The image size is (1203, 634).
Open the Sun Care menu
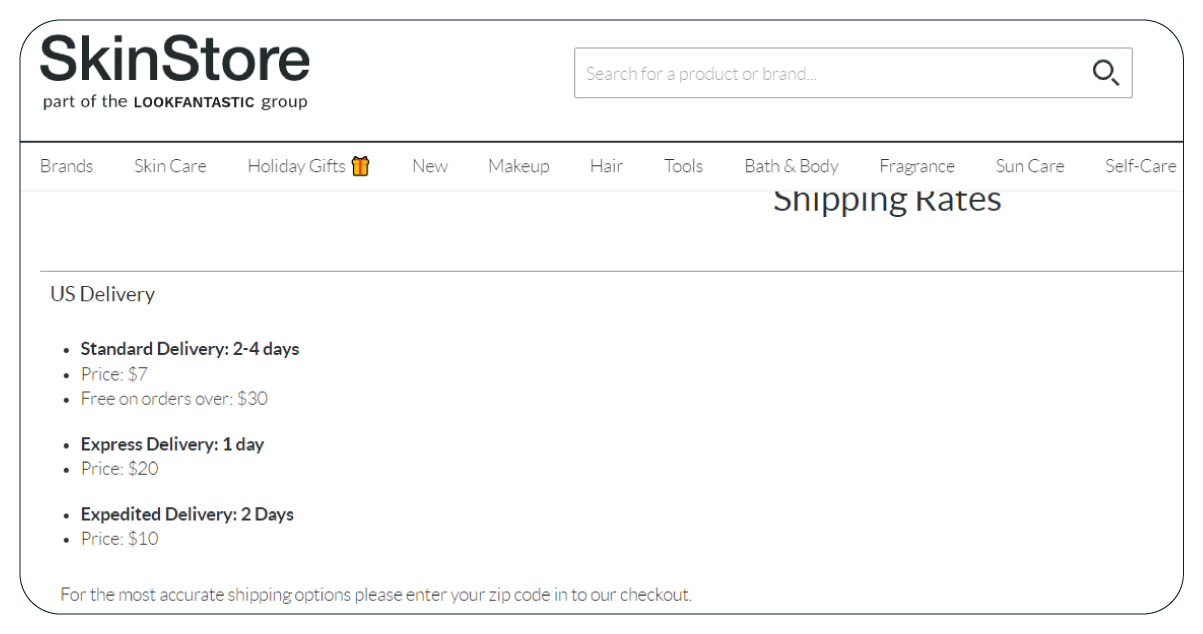pyautogui.click(x=1030, y=166)
